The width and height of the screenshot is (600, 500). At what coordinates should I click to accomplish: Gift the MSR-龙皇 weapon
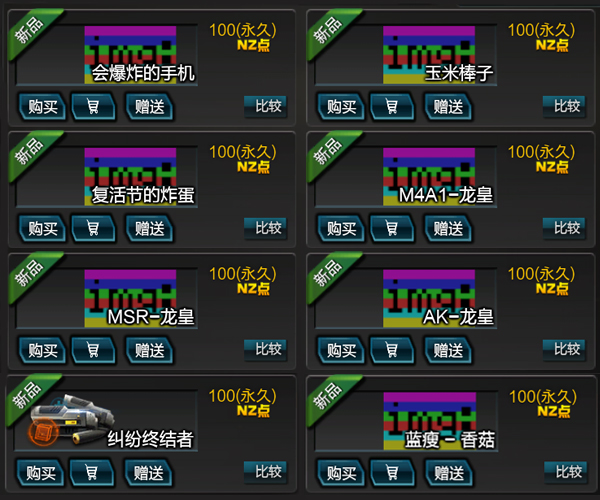tap(150, 350)
